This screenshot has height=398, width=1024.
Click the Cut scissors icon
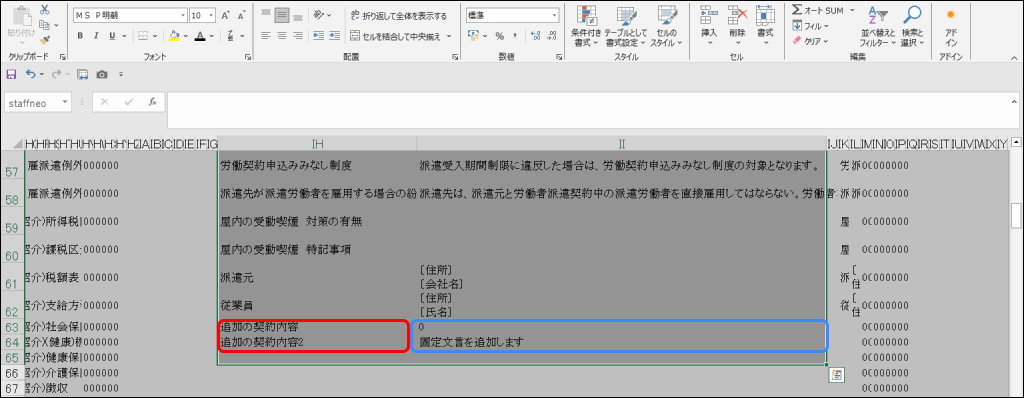point(44,10)
